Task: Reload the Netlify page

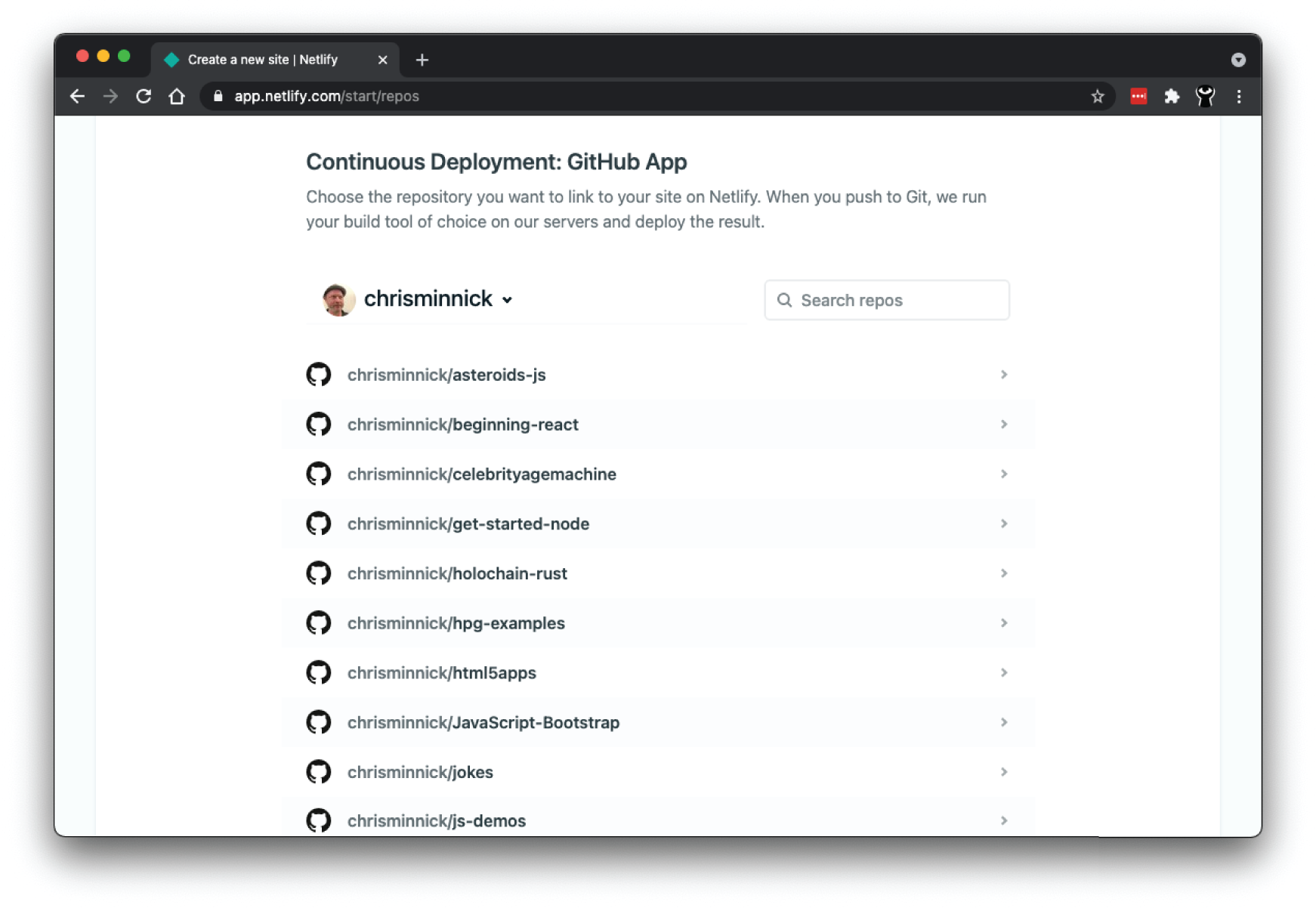Action: point(144,97)
